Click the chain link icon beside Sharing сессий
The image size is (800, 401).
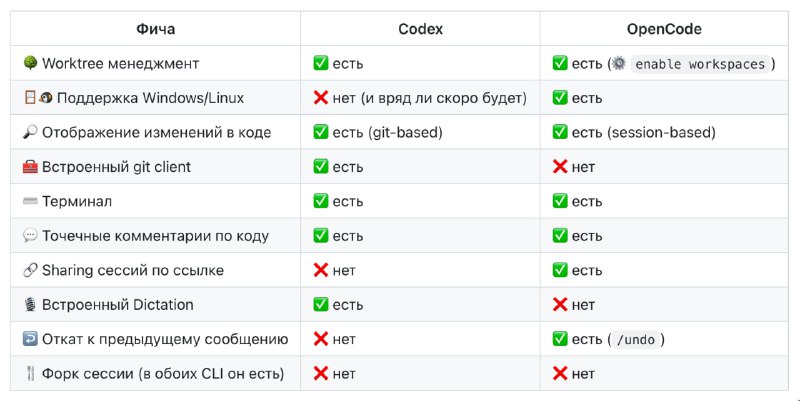point(29,271)
